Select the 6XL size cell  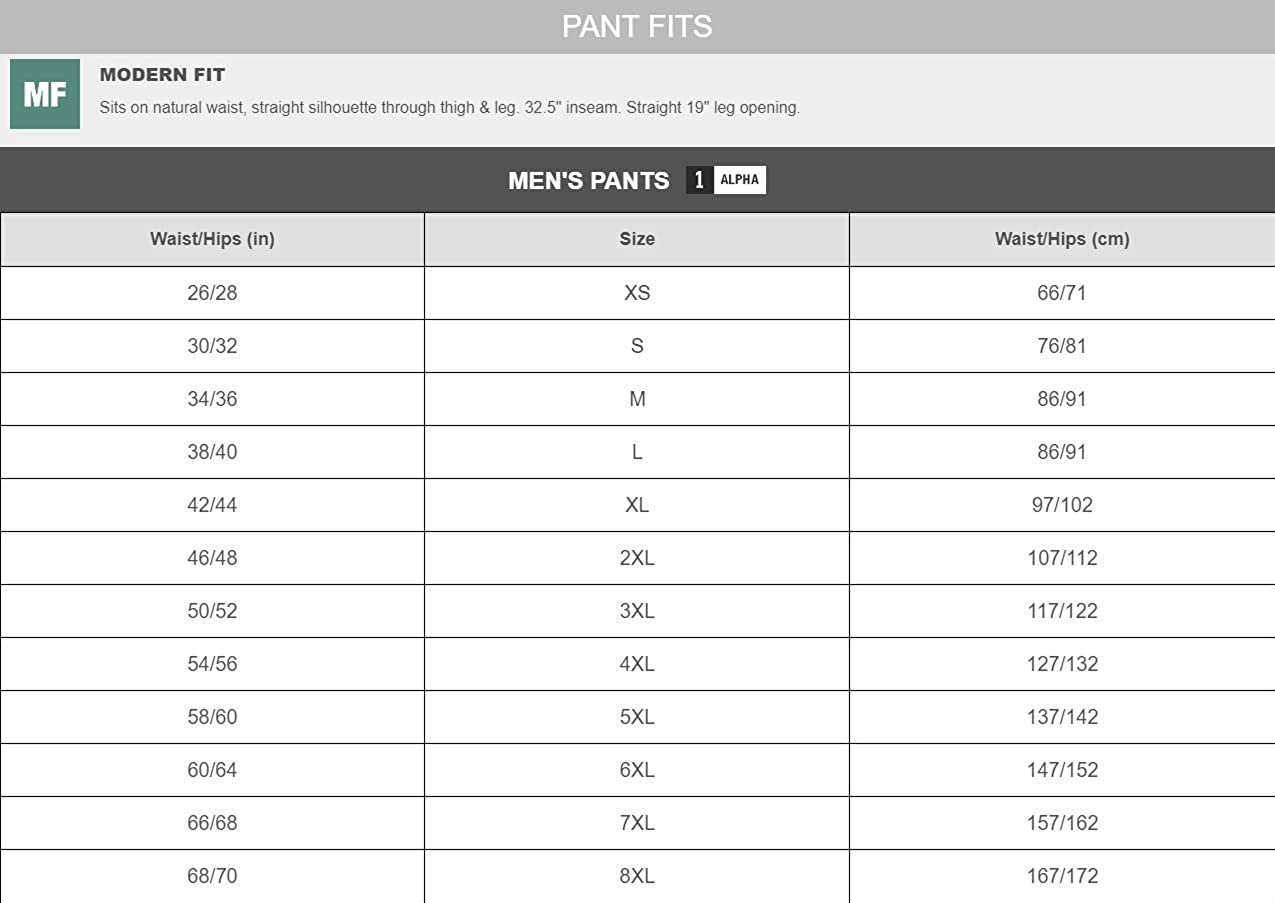[637, 770]
